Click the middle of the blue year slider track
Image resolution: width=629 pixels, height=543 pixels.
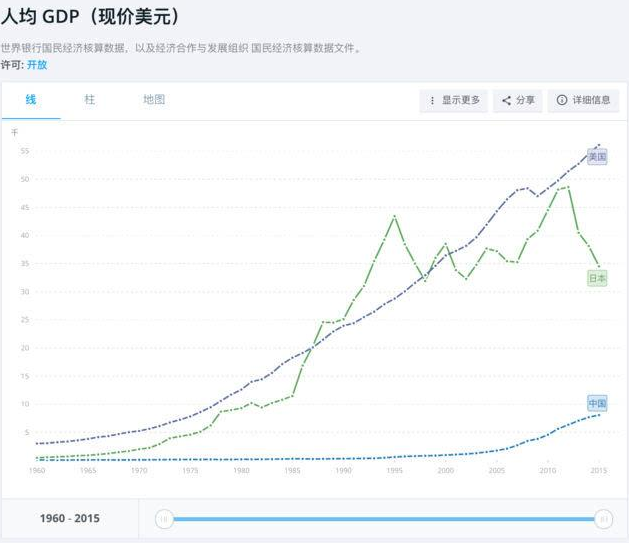(383, 518)
